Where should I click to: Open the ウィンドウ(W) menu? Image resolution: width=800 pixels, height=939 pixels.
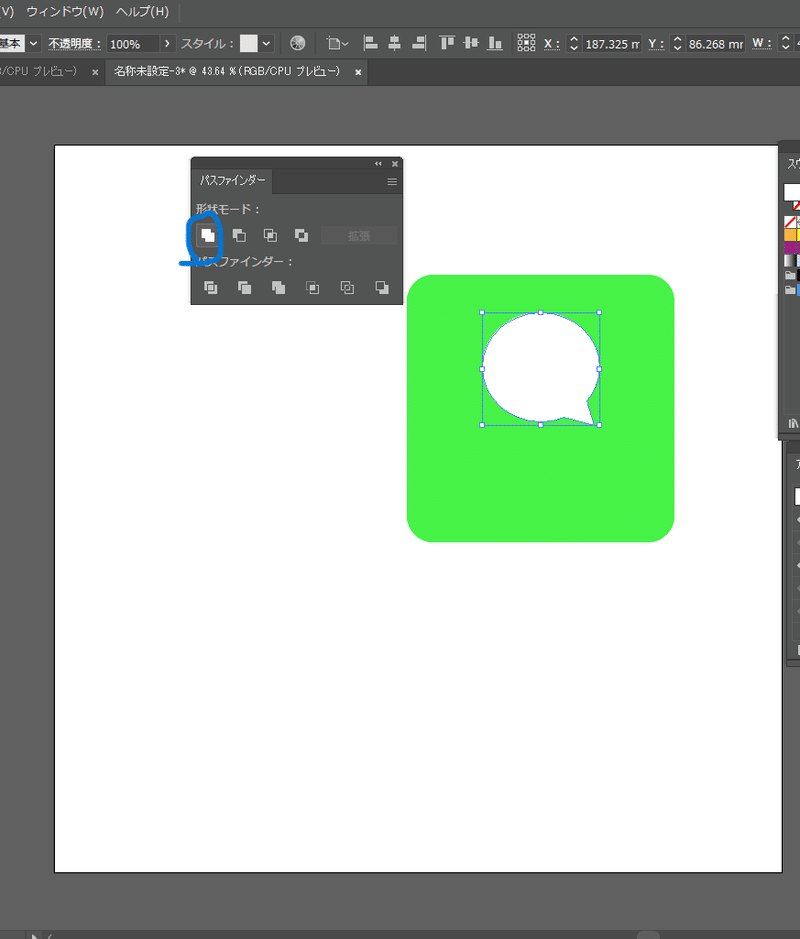pyautogui.click(x=65, y=11)
